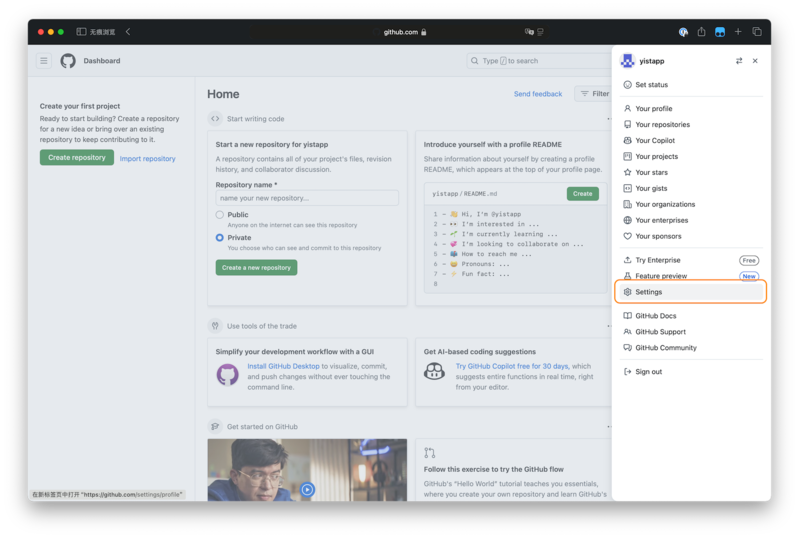Viewport: 799px width, 538px height.
Task: Open the Filter dropdown on Home
Action: pyautogui.click(x=594, y=94)
